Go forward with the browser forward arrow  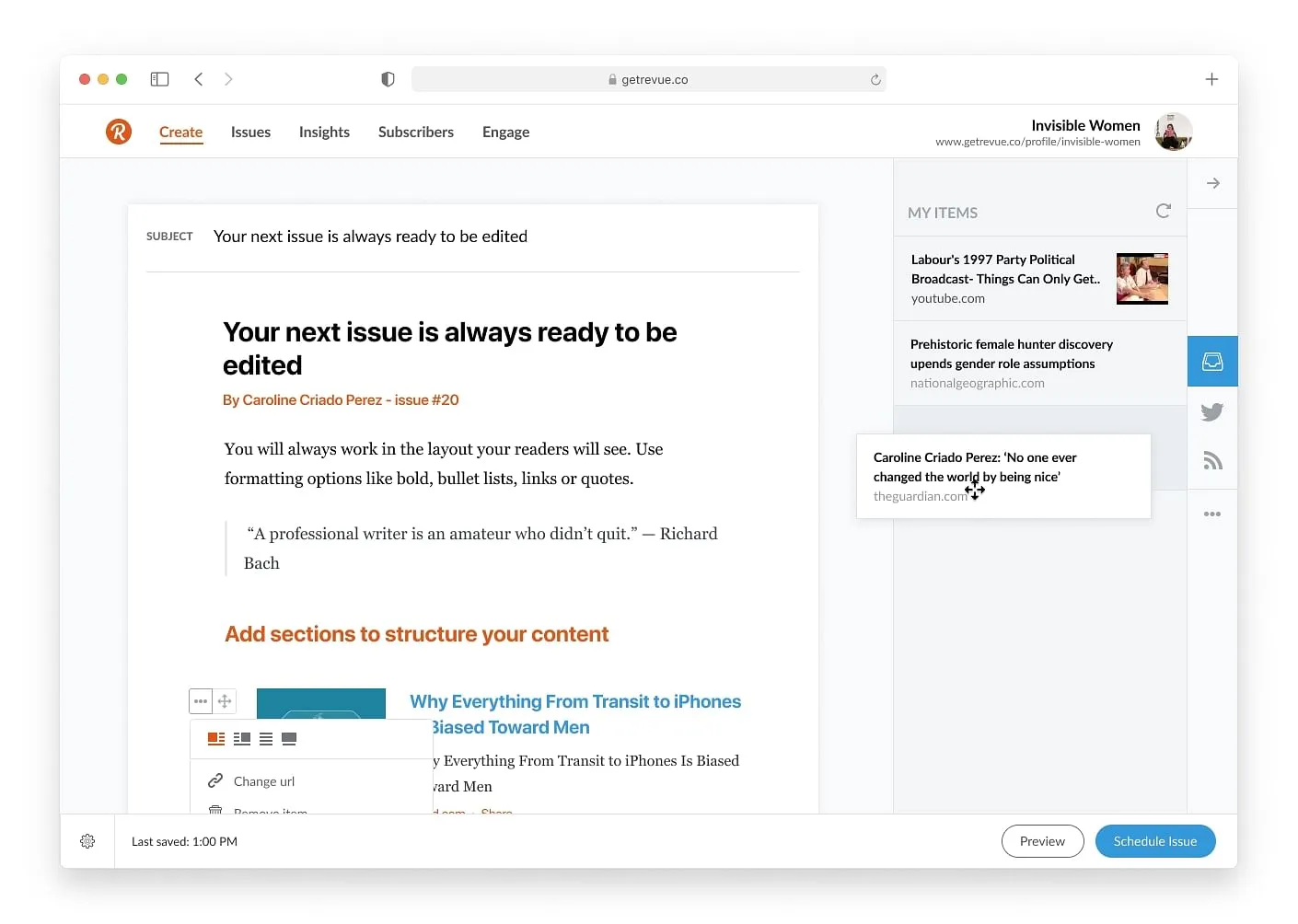228,79
